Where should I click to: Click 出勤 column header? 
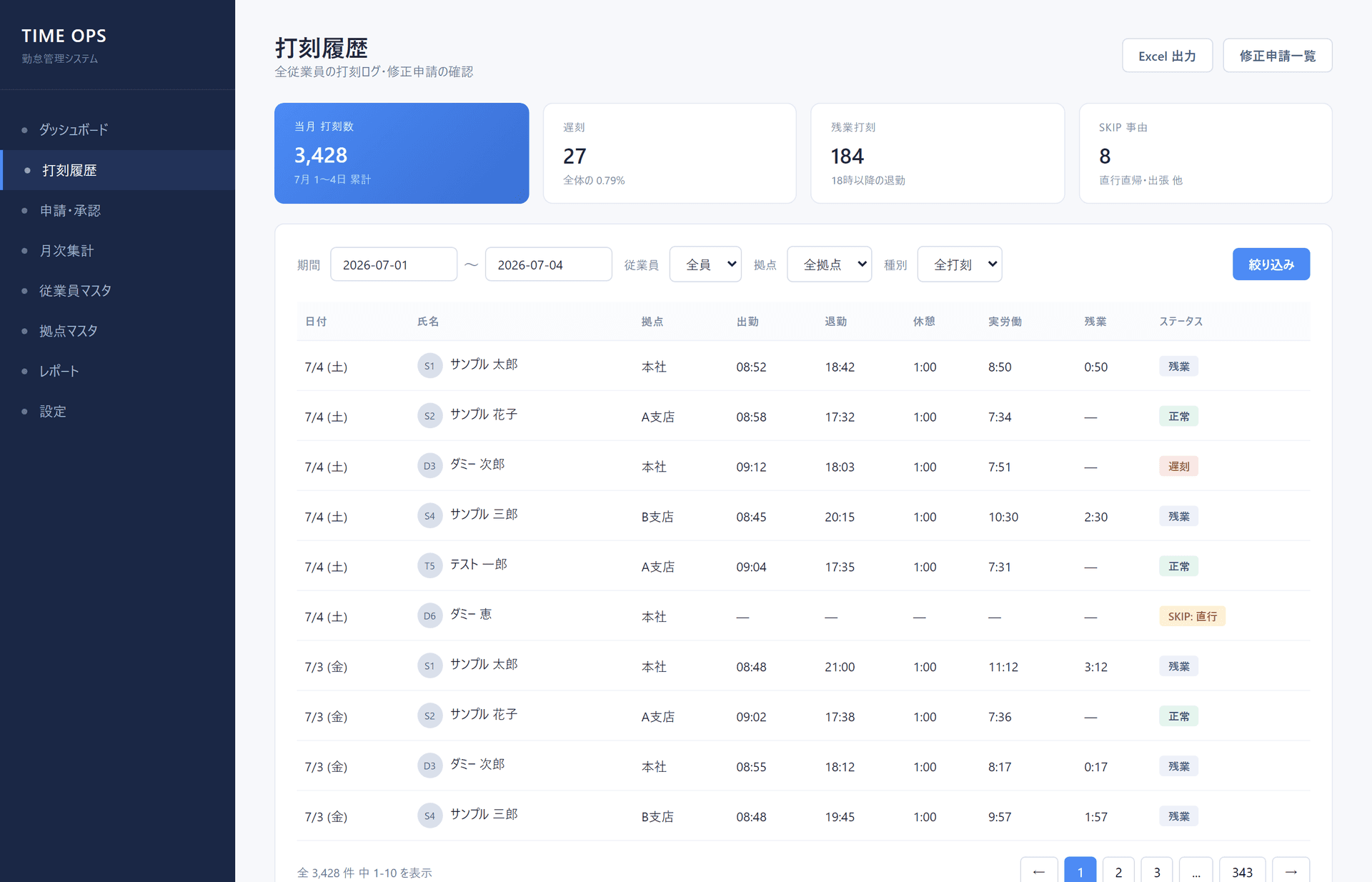pyautogui.click(x=747, y=322)
